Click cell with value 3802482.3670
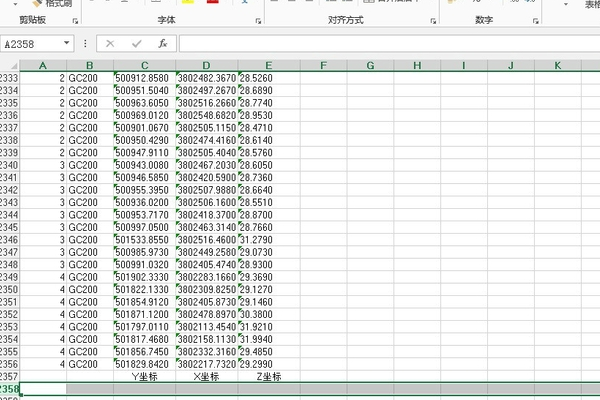Screen dimensions: 600x400 (x=207, y=78)
